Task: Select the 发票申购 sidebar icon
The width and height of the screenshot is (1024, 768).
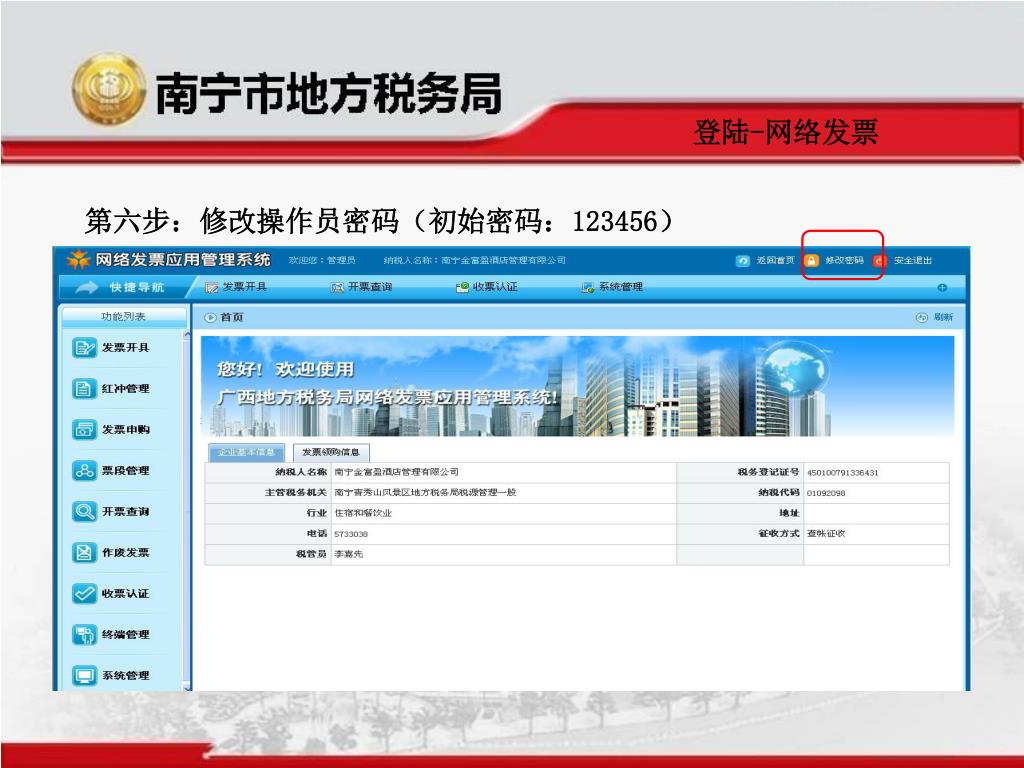Action: coord(84,430)
